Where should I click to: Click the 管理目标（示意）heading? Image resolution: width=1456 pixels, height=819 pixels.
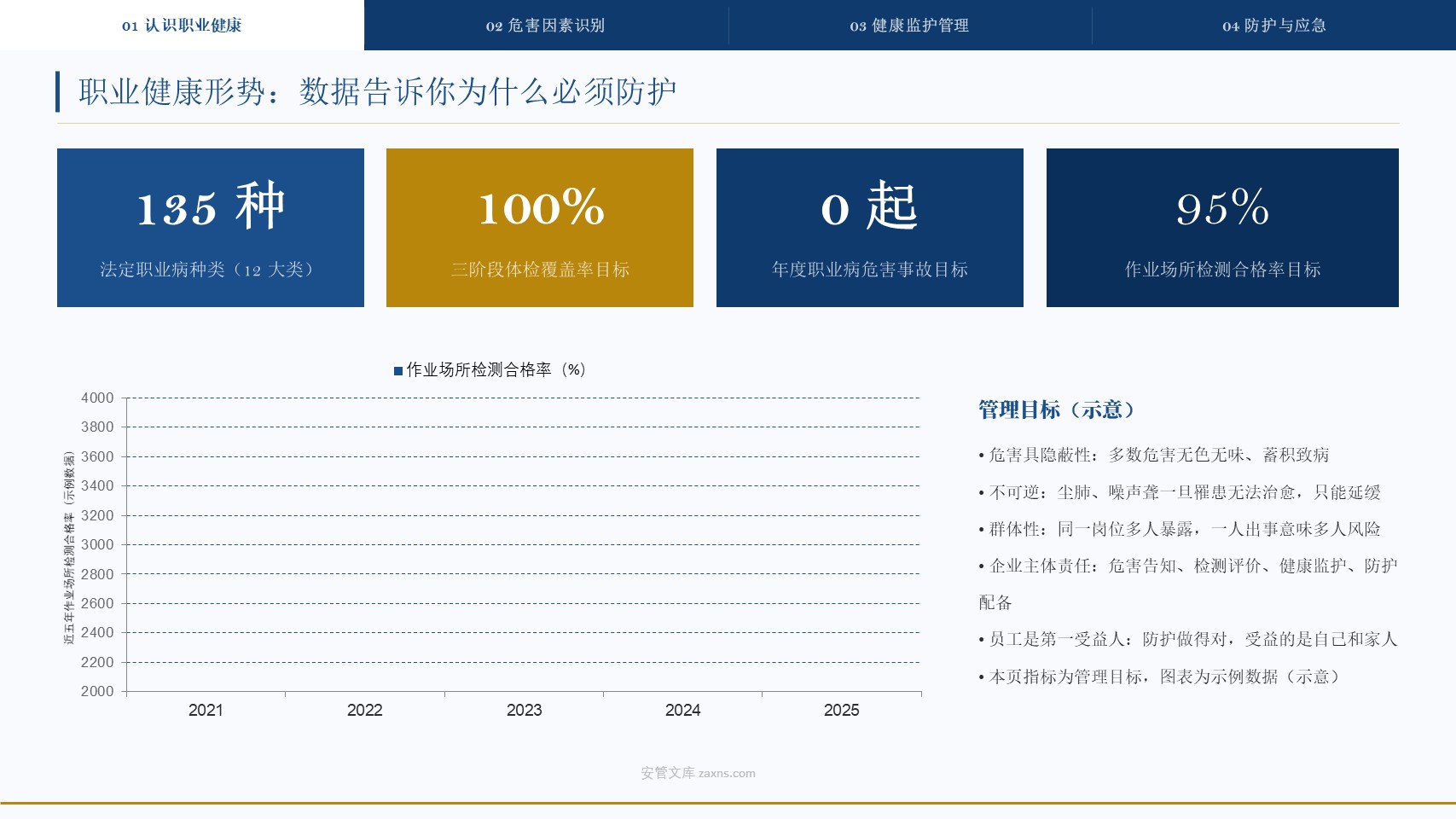(x=1059, y=410)
